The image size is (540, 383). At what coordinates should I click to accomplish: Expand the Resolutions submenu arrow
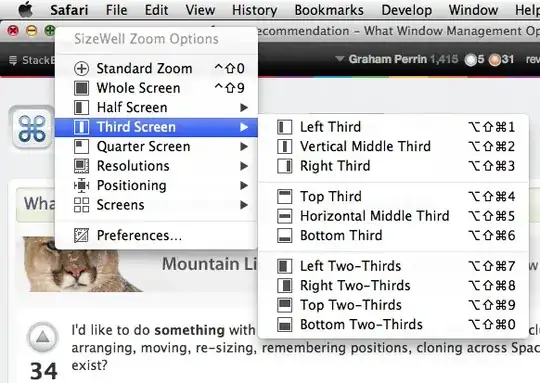point(244,166)
